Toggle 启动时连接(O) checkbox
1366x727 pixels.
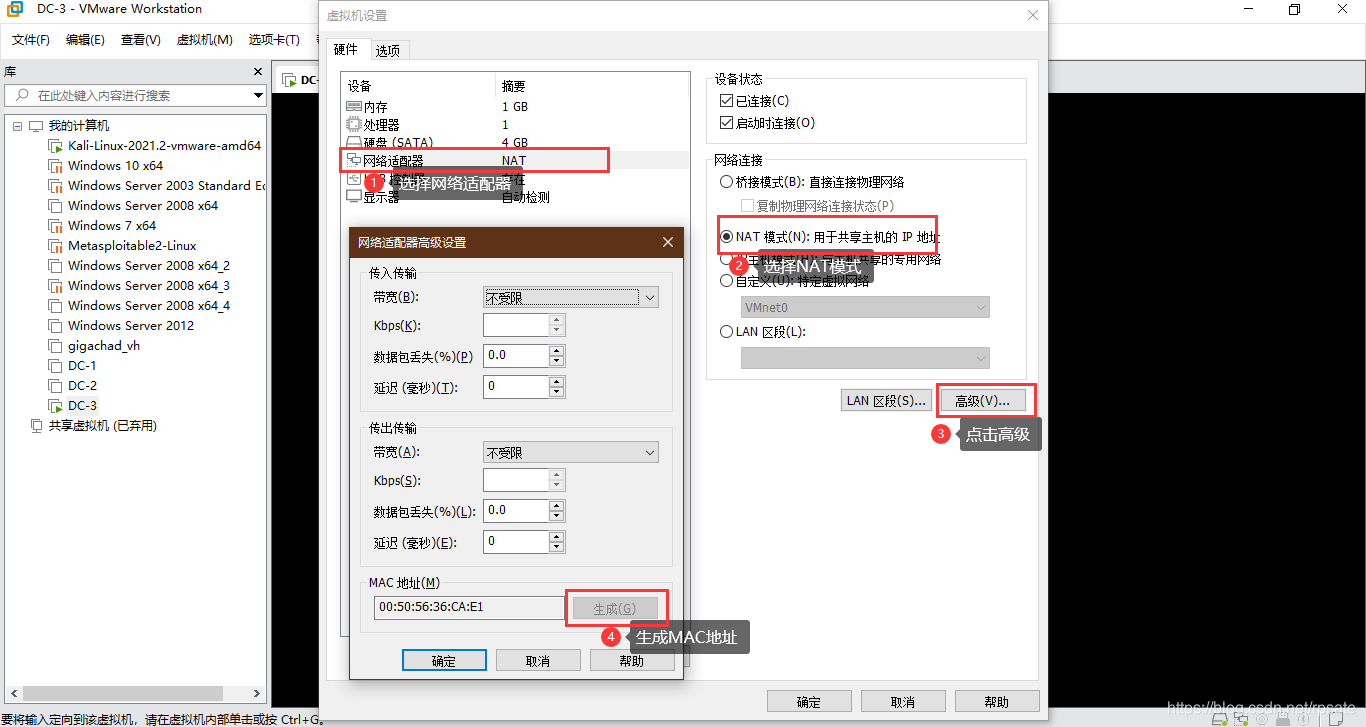coord(725,122)
